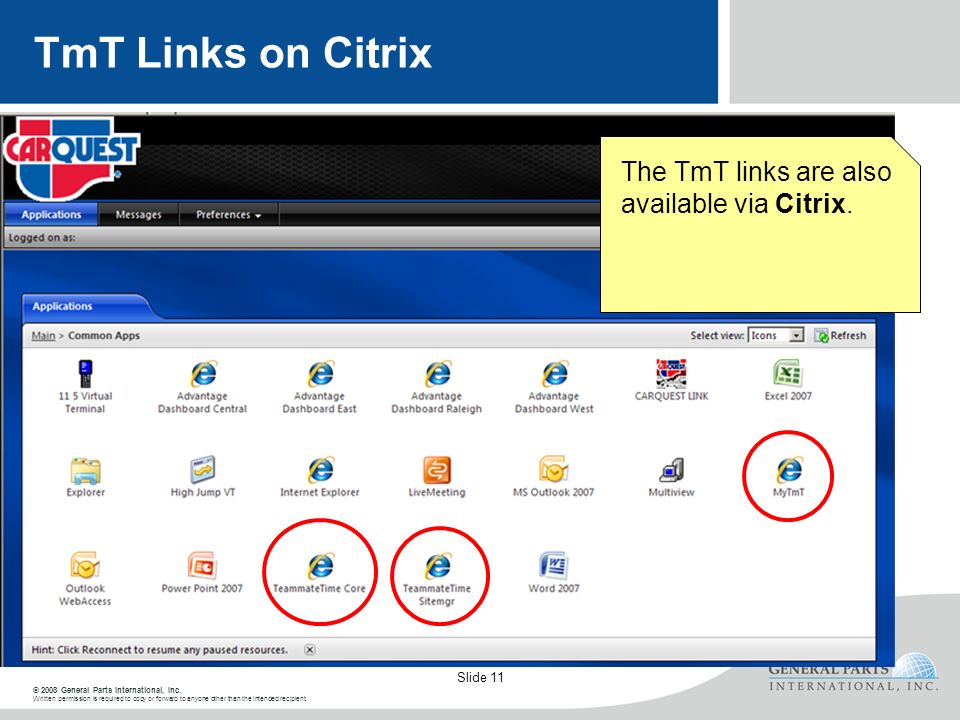Screen dimensions: 960x720
Task: Switch to the Messages tab
Action: click(x=138, y=215)
